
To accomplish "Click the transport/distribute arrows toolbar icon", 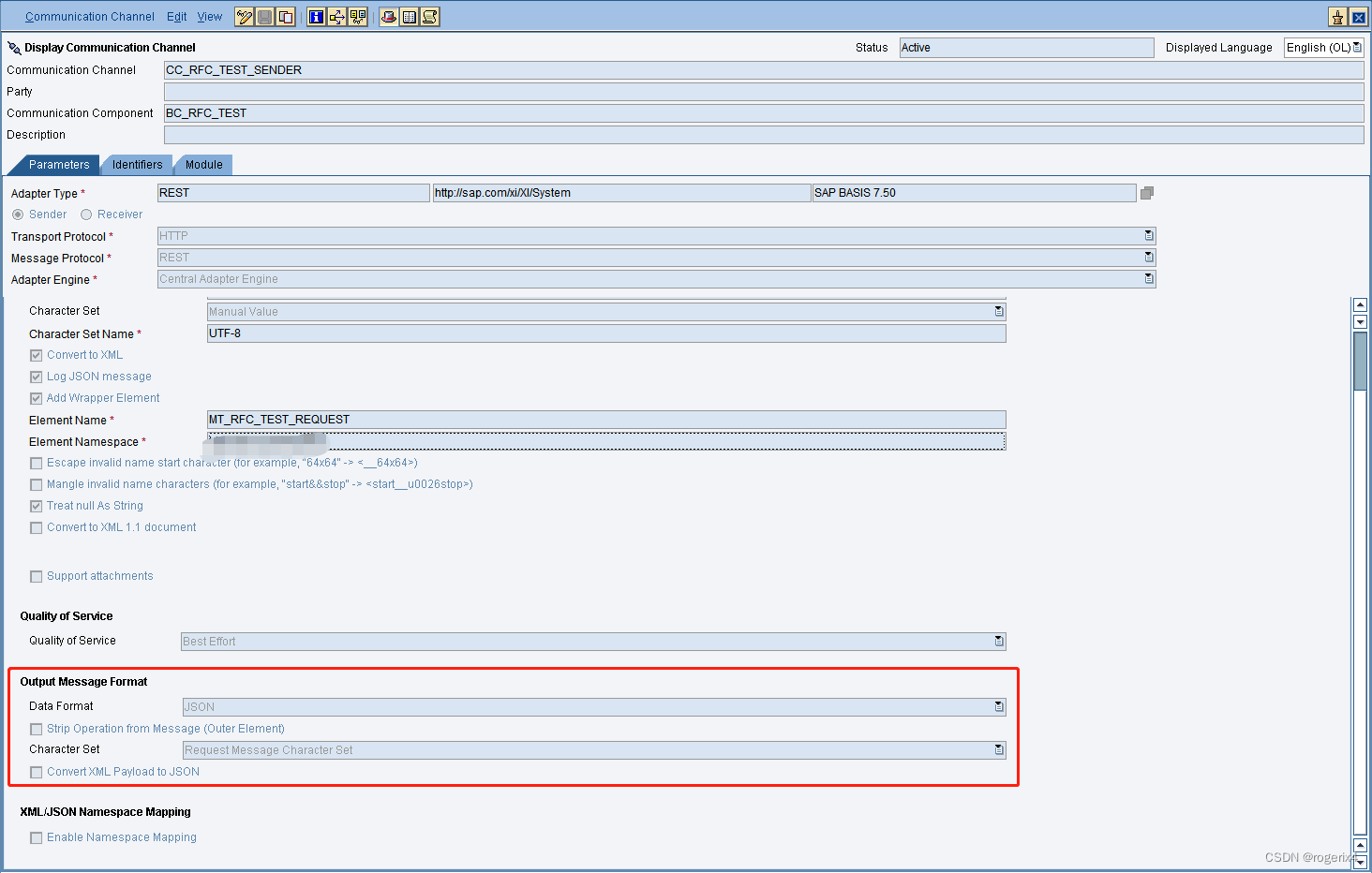I will point(336,16).
